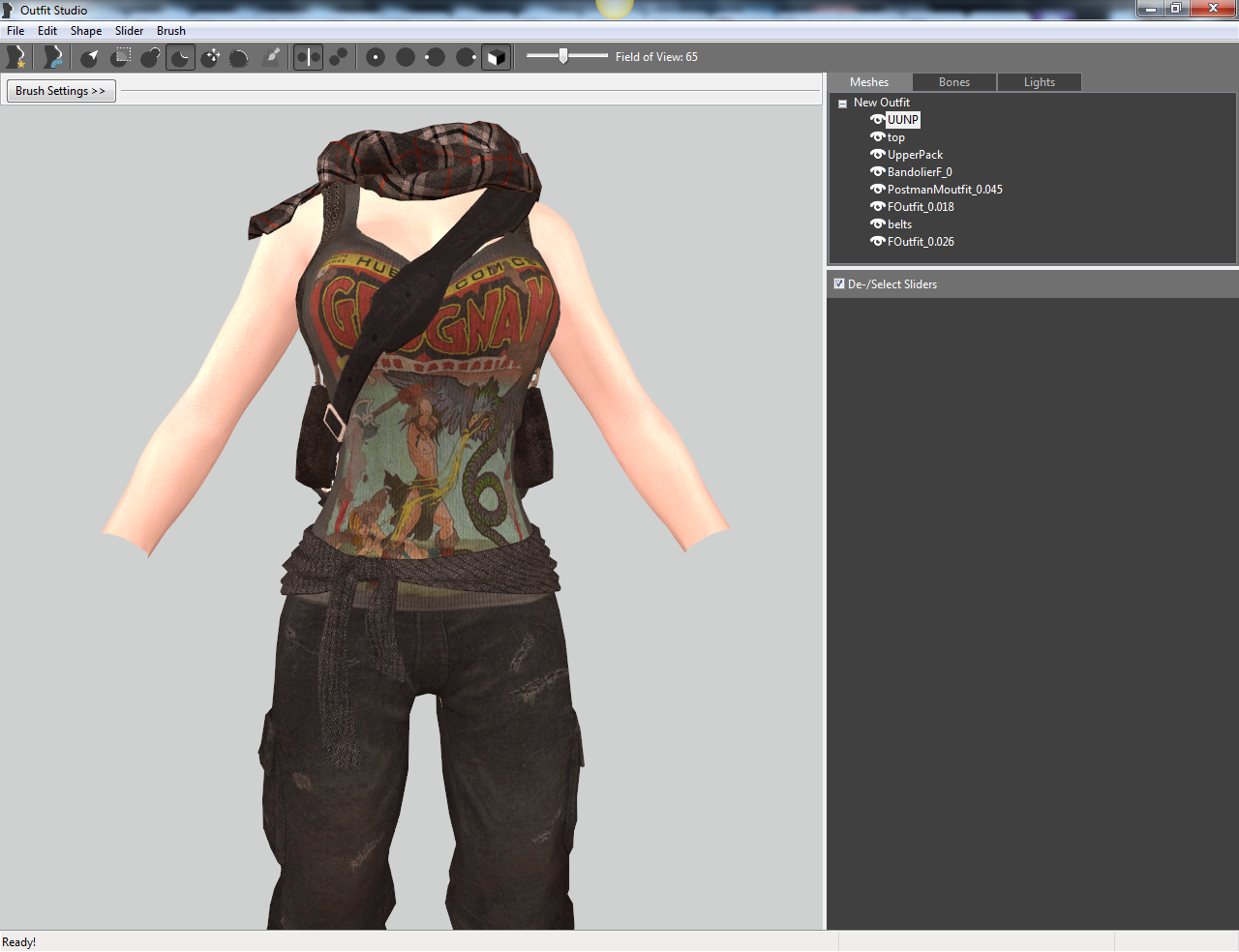The height and width of the screenshot is (952, 1239).
Task: Collapse the New Outfit tree node
Action: click(x=842, y=104)
